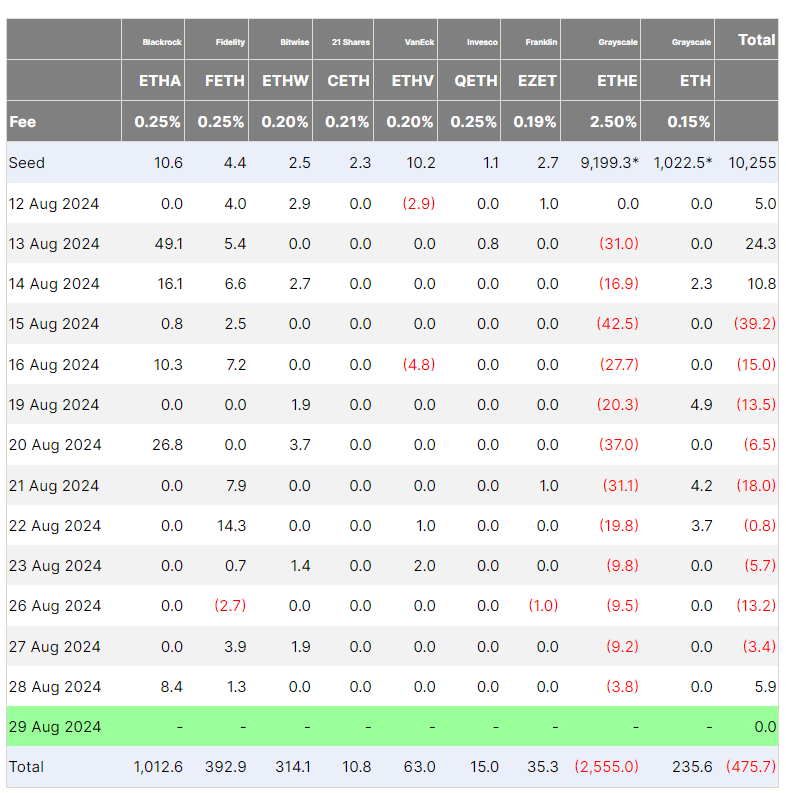Viewport: 786px width, 793px height.
Task: Select the green 29 Aug 2024 row date
Action: 54,727
